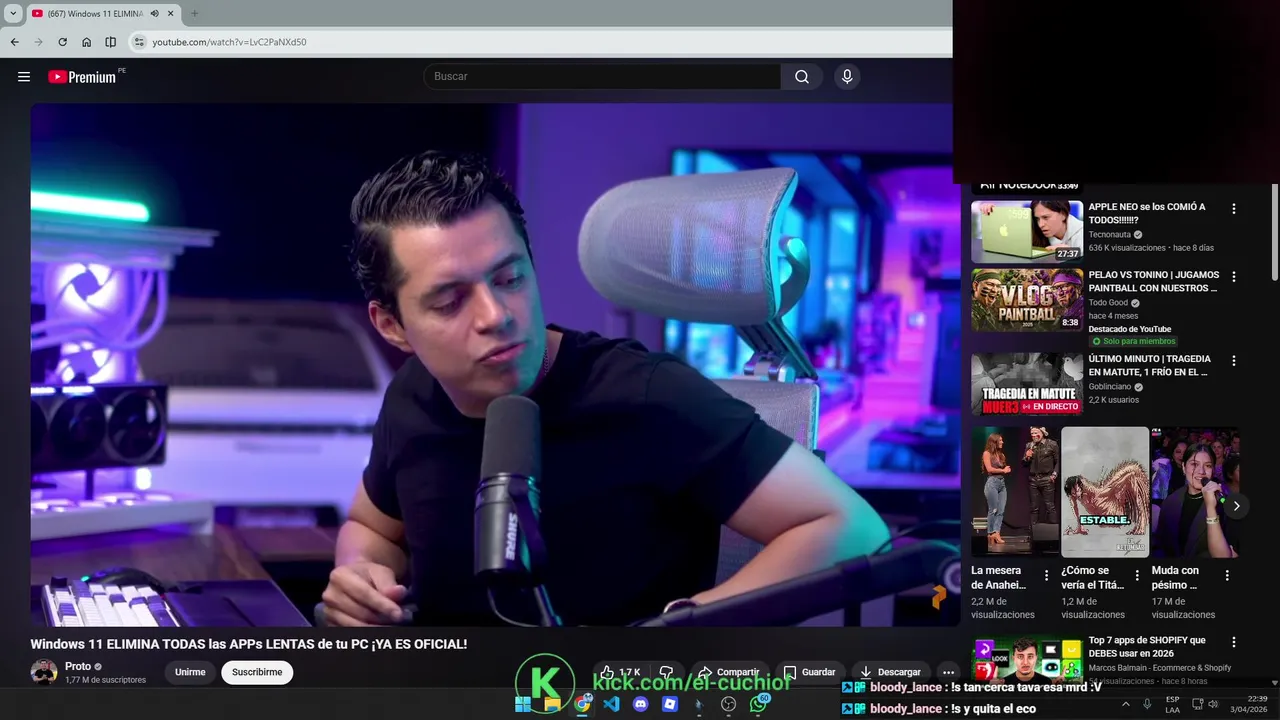Click the browser forward arrow
This screenshot has width=1280, height=720.
(38, 42)
